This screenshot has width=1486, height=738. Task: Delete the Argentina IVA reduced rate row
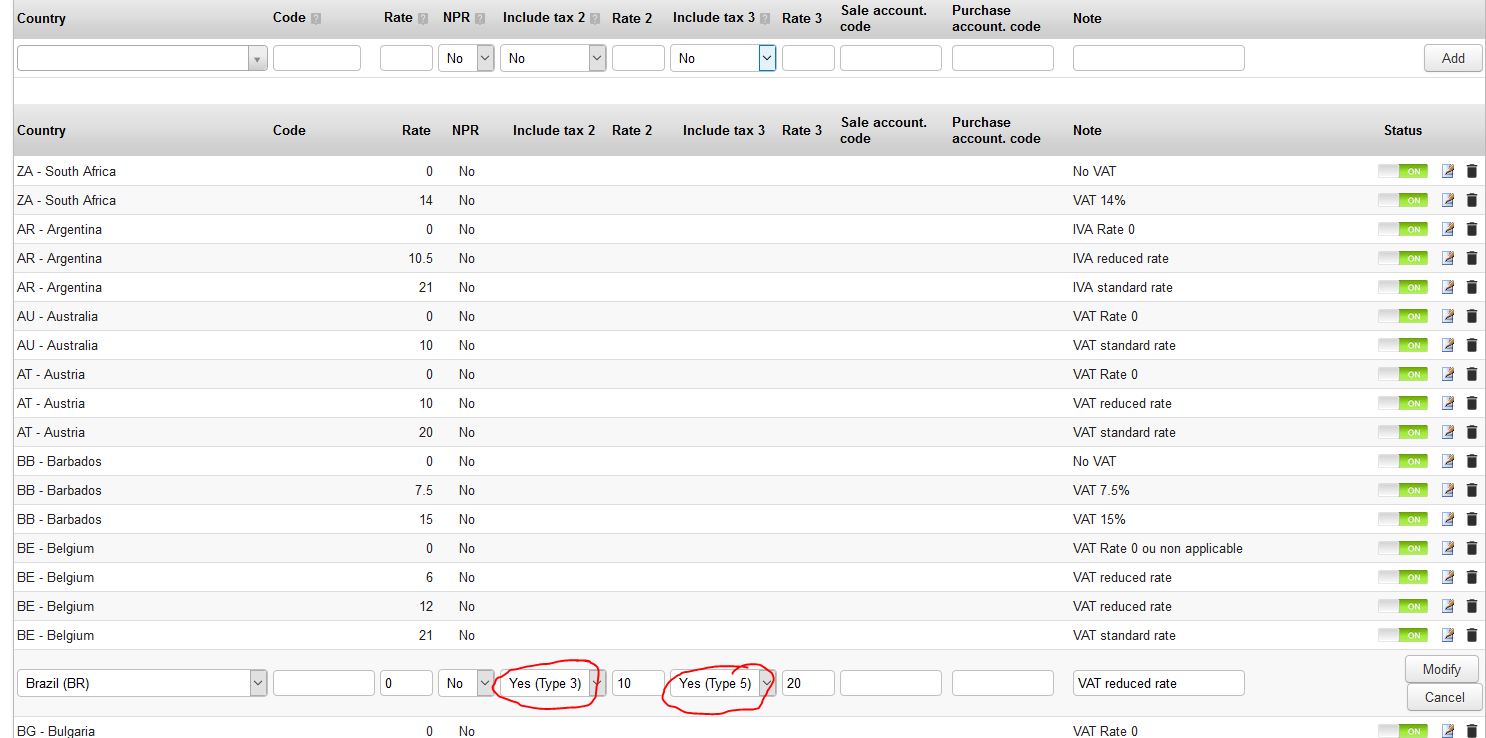pos(1471,258)
